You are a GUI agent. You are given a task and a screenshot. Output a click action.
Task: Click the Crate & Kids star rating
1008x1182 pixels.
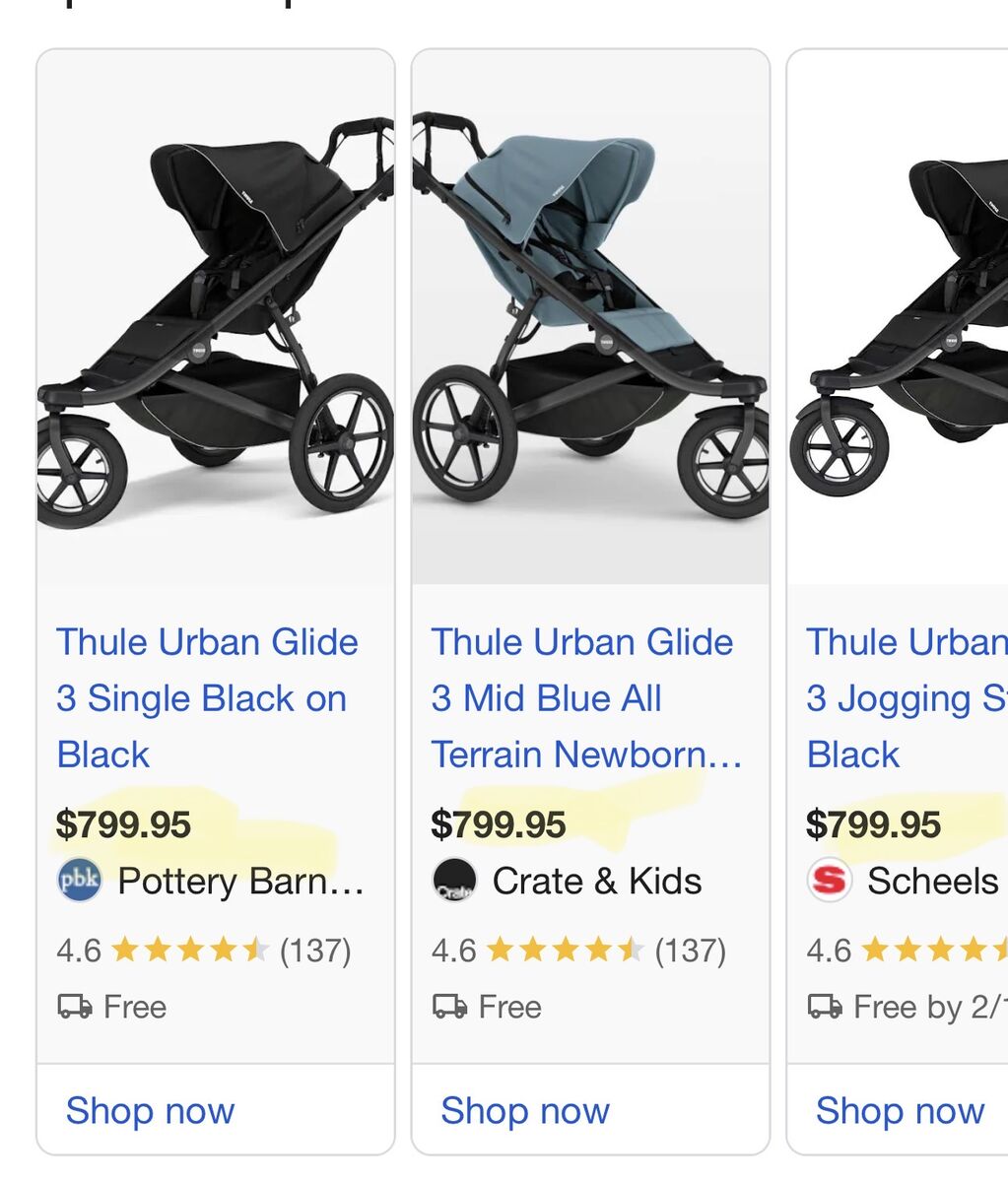(x=565, y=951)
